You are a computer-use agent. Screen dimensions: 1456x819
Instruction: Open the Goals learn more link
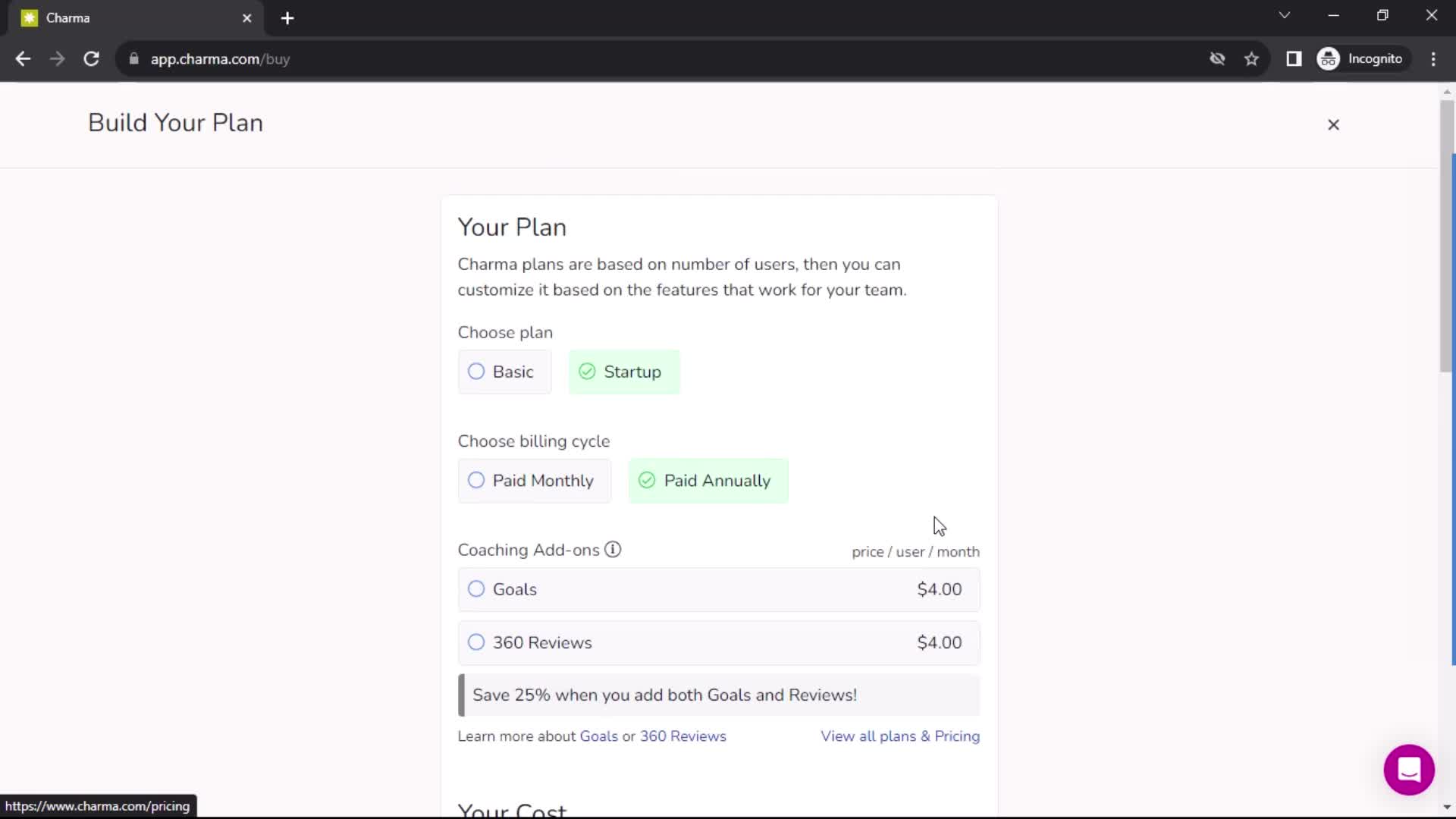click(x=598, y=736)
